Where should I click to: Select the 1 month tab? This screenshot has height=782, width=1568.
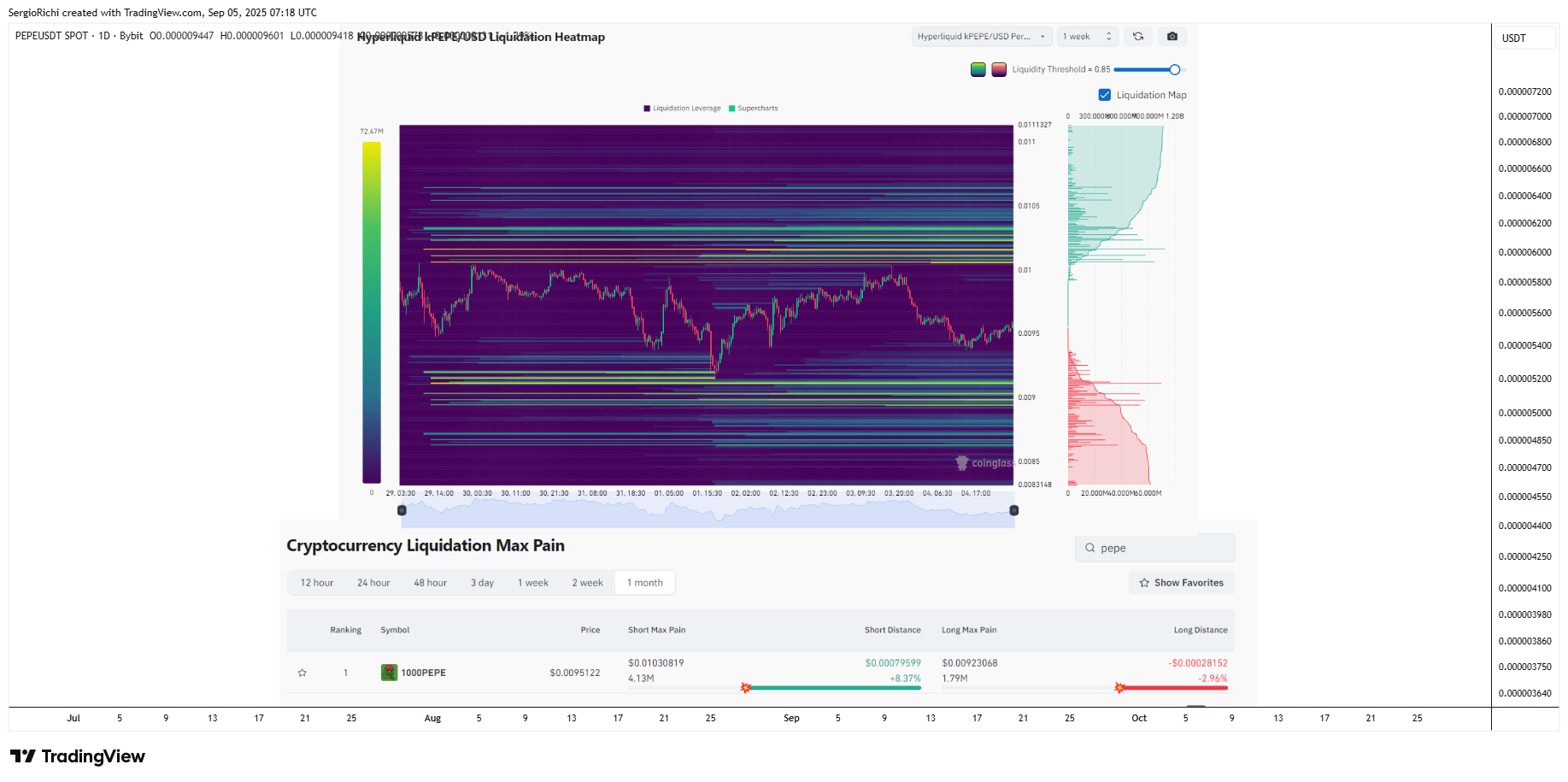(645, 583)
